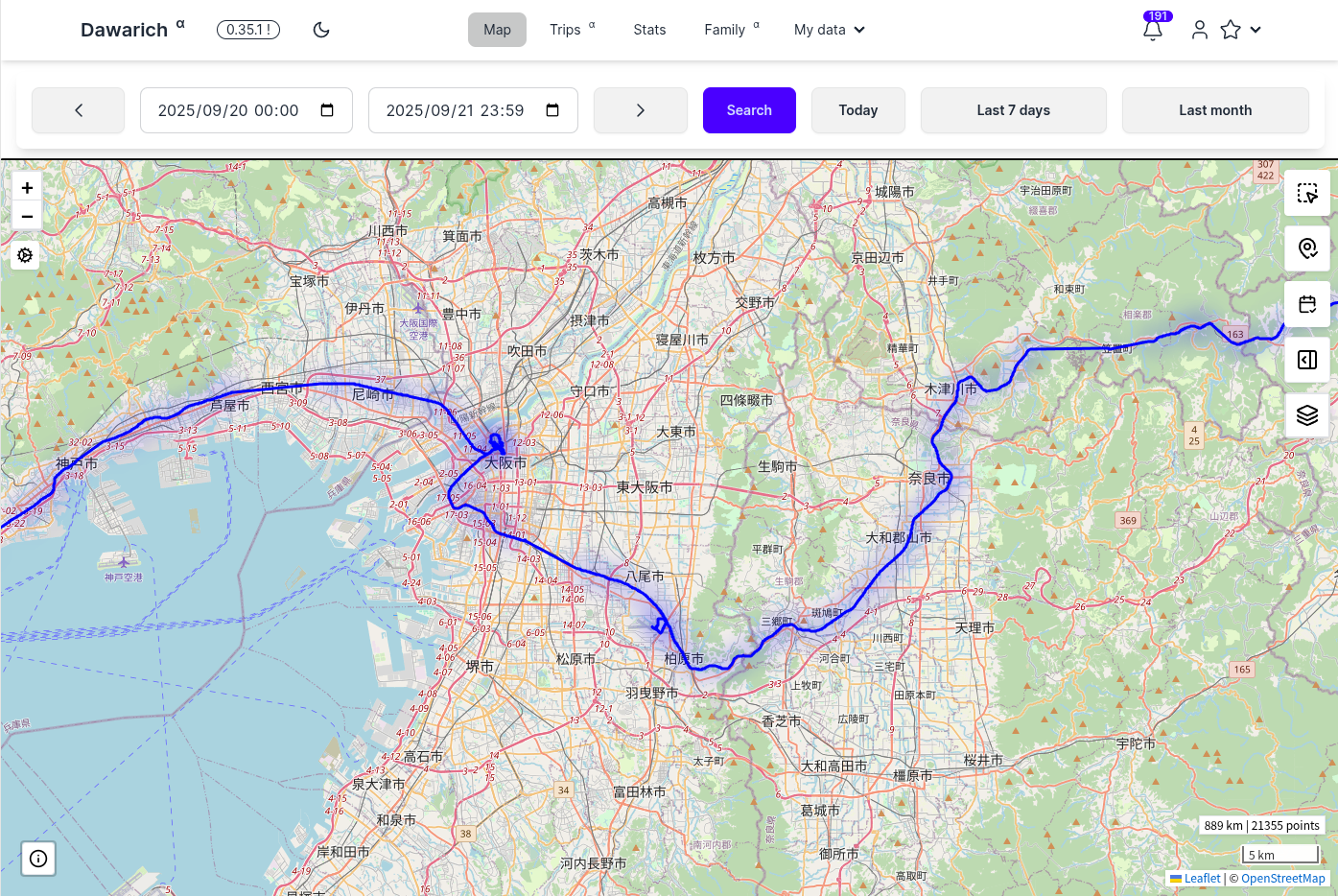Open the Stats page
The width and height of the screenshot is (1338, 896).
pyautogui.click(x=649, y=30)
